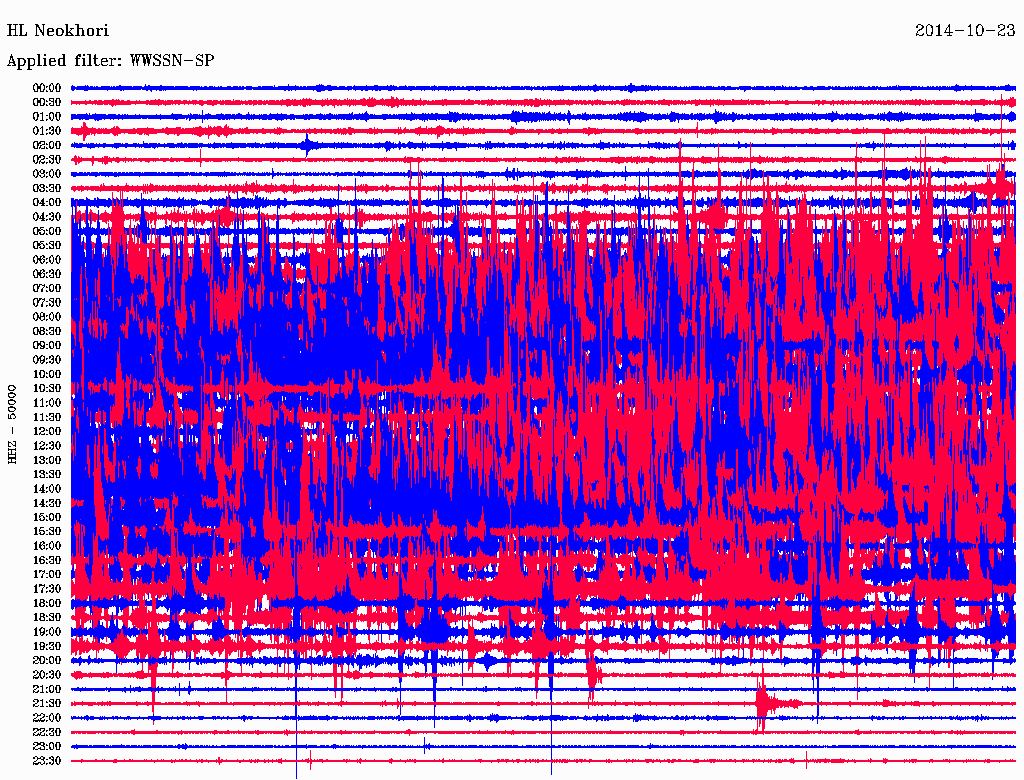
Task: Select the 00:30 time label
Action: tap(46, 102)
